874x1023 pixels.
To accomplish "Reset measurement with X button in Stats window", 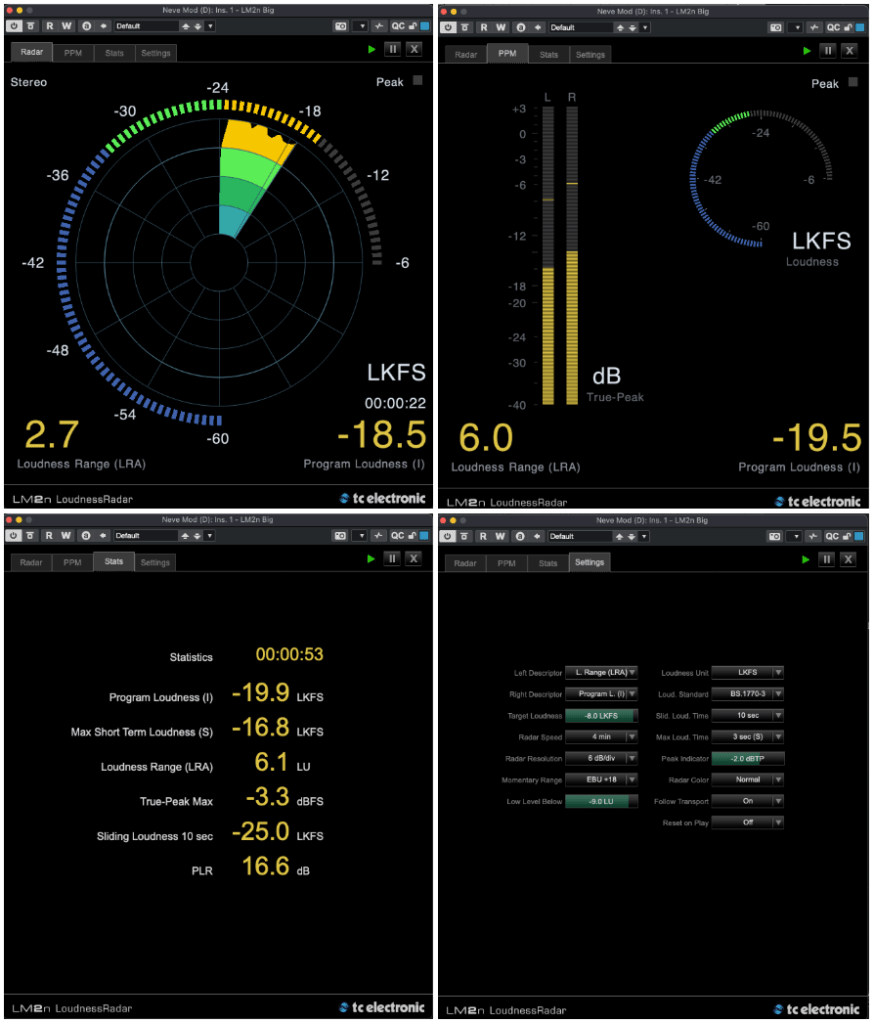I will (x=413, y=558).
